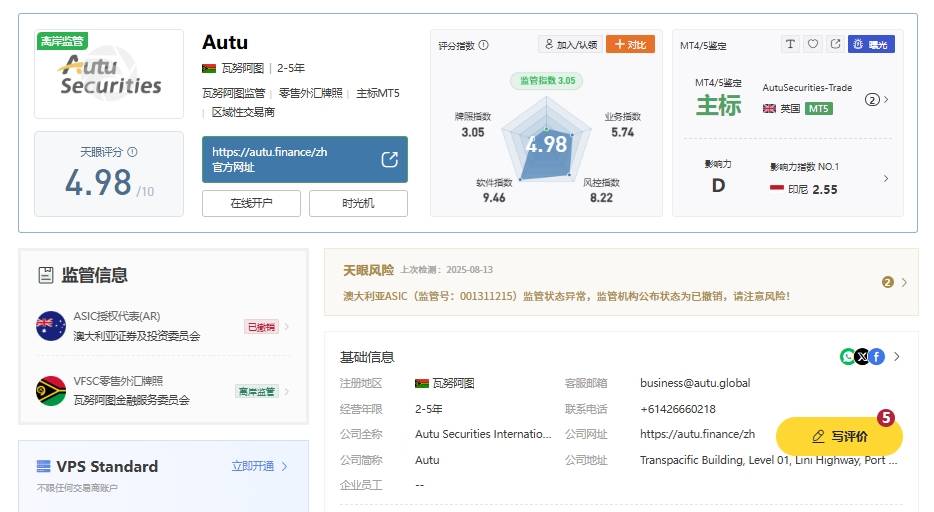Click info icon beside 天眼评分
The height and width of the screenshot is (512, 934).
(132, 152)
